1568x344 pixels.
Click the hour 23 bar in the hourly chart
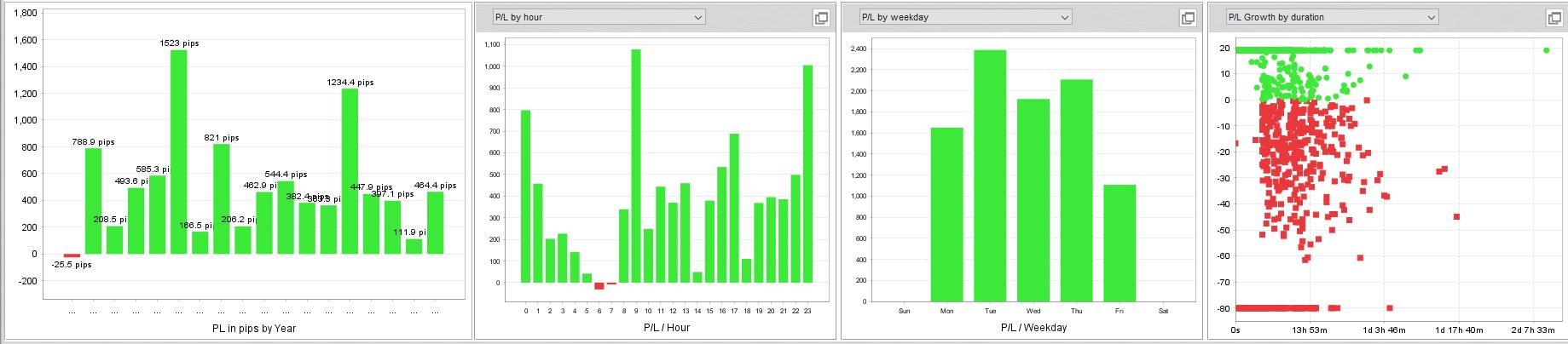[807, 174]
